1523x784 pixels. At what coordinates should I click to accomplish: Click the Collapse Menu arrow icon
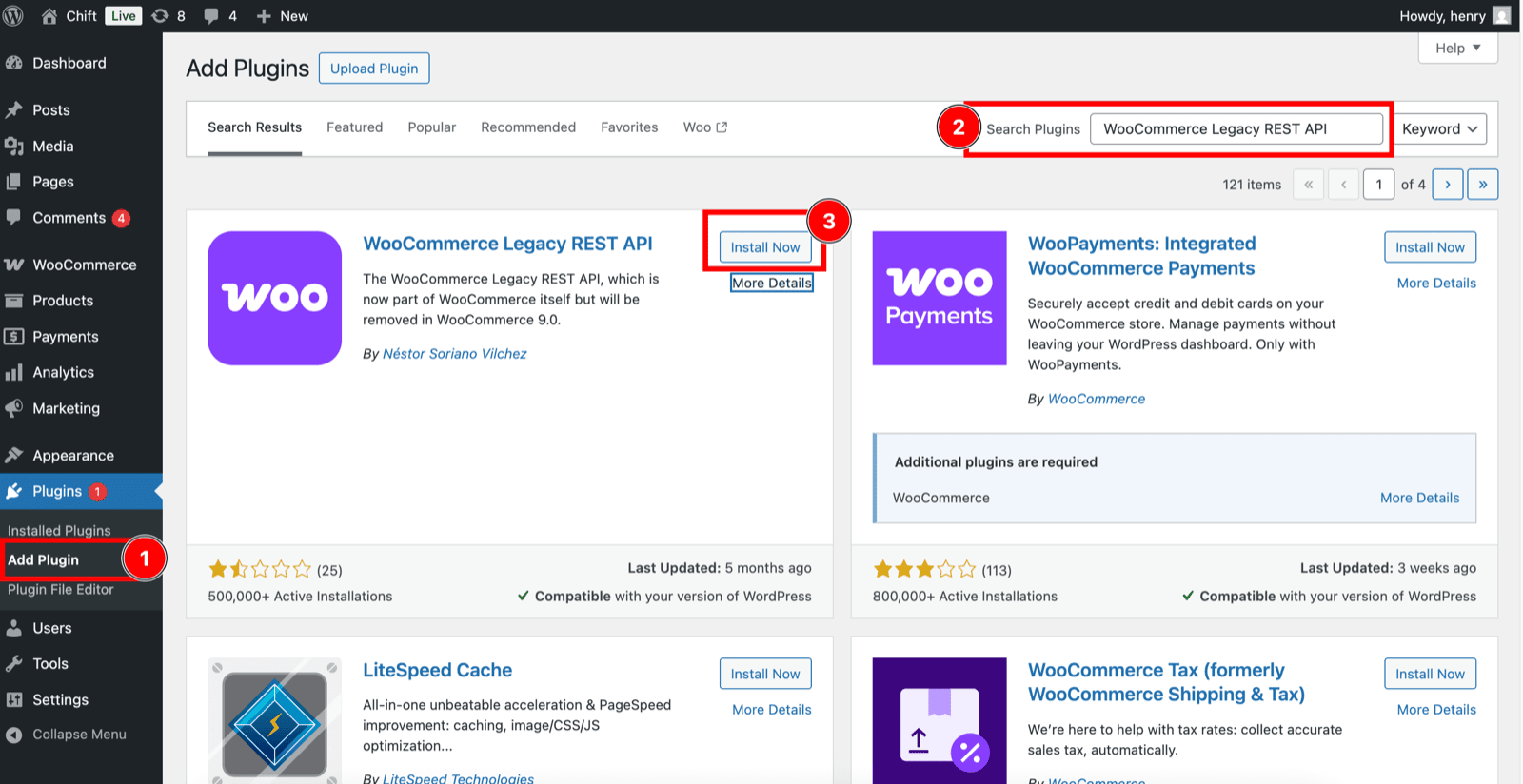click(14, 735)
